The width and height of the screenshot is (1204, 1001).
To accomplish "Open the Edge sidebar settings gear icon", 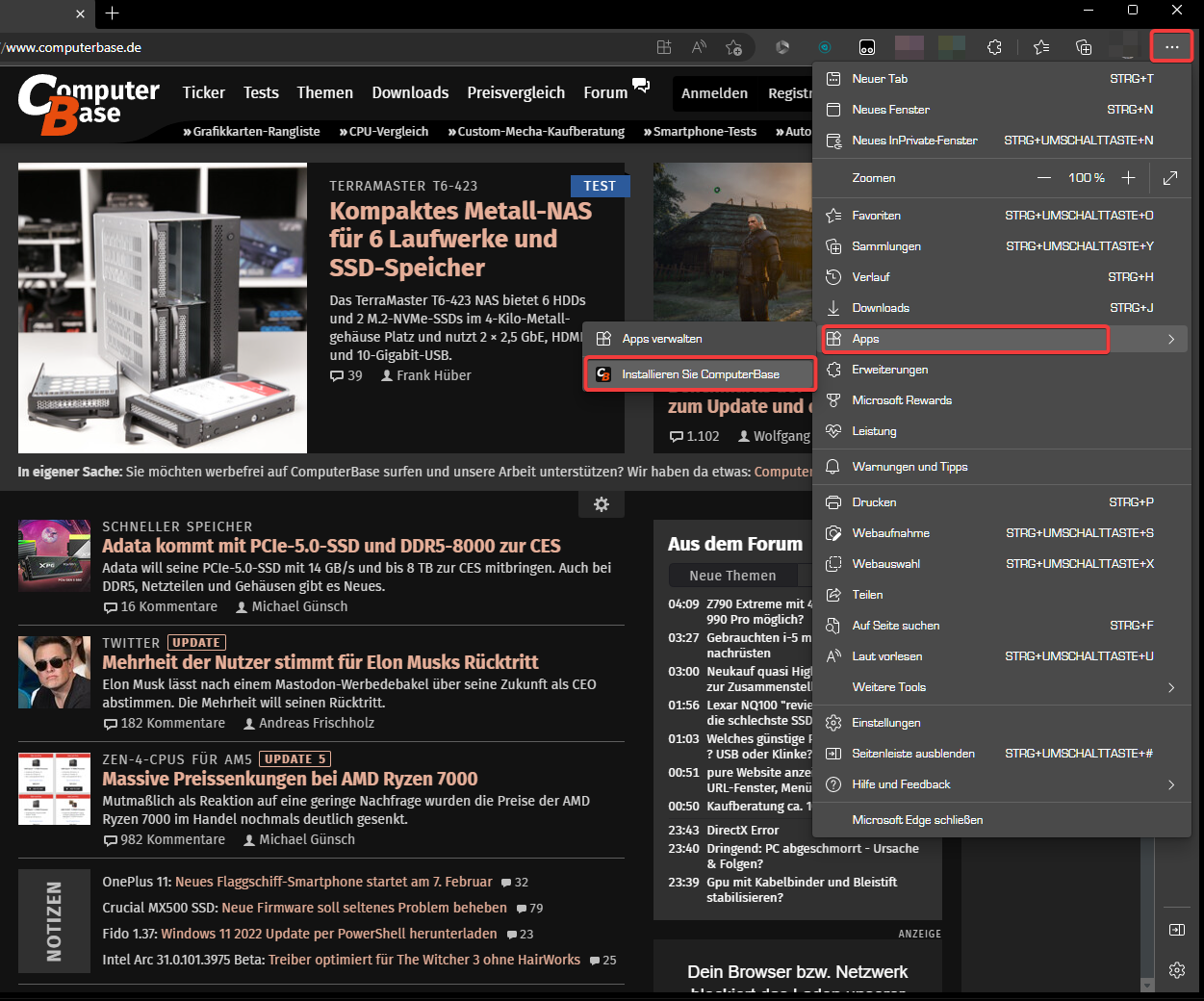I will pyautogui.click(x=1176, y=970).
